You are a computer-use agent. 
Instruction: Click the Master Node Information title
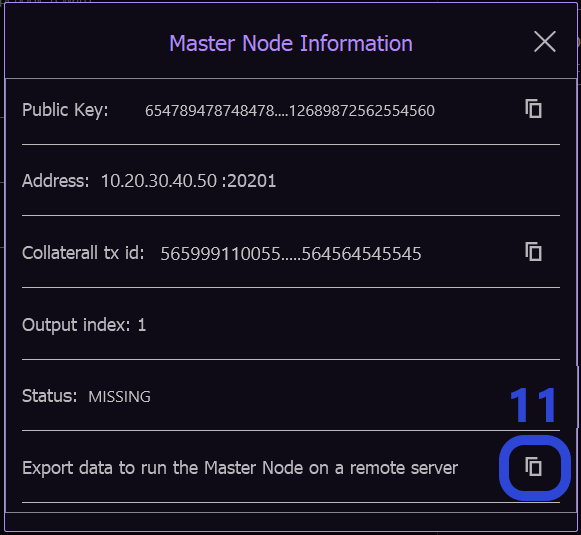coord(291,43)
